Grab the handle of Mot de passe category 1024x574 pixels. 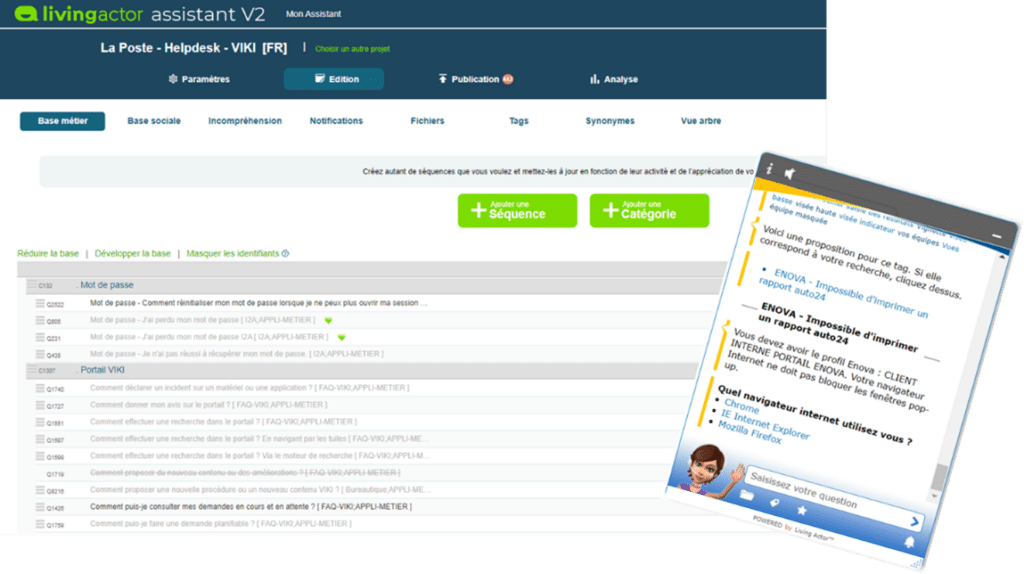pos(32,285)
